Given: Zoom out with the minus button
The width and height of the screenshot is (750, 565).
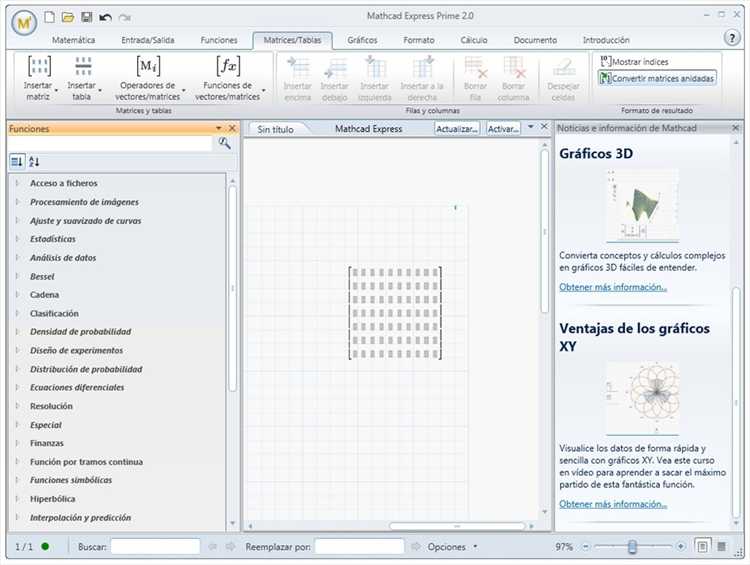Looking at the screenshot, I should coord(586,546).
